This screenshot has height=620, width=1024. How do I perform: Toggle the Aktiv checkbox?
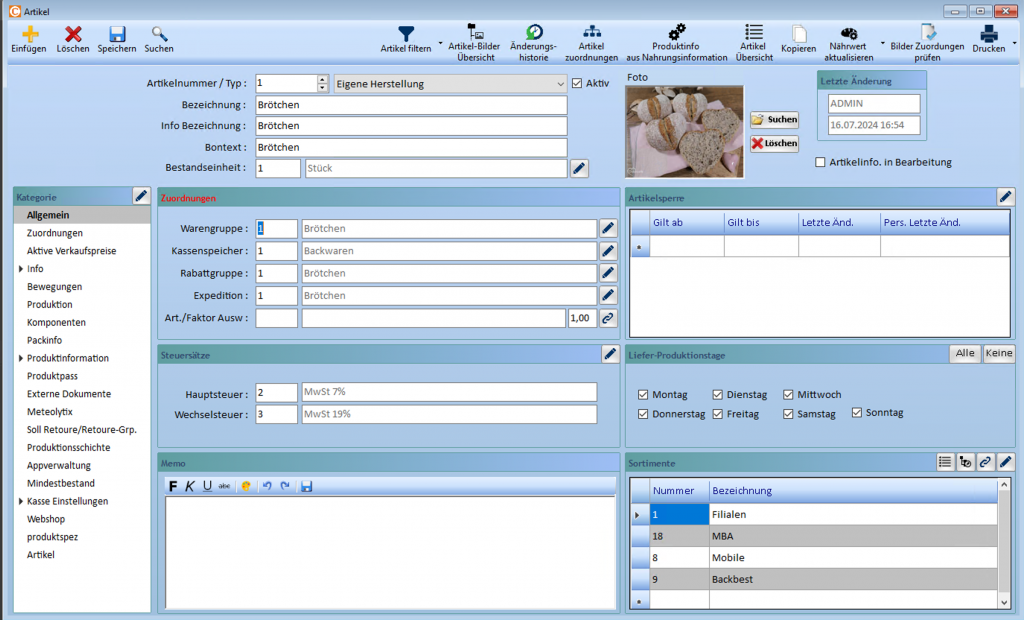(576, 84)
